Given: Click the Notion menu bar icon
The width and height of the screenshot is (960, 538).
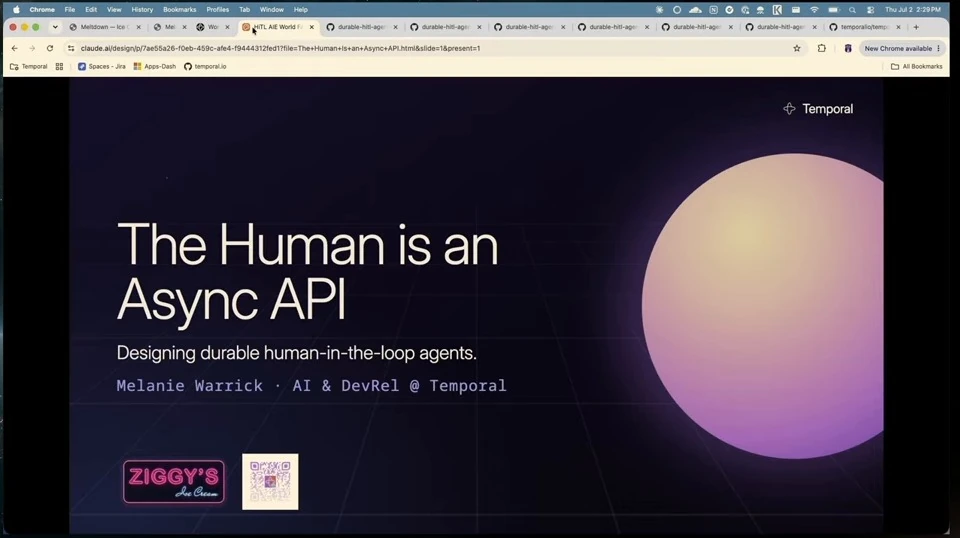Looking at the screenshot, I should (x=713, y=10).
